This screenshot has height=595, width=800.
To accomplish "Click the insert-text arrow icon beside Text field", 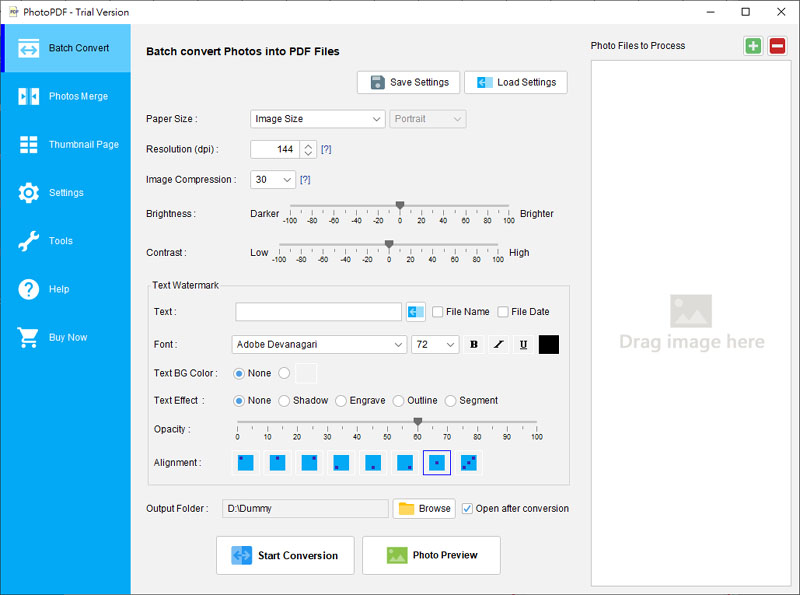I will pyautogui.click(x=416, y=312).
